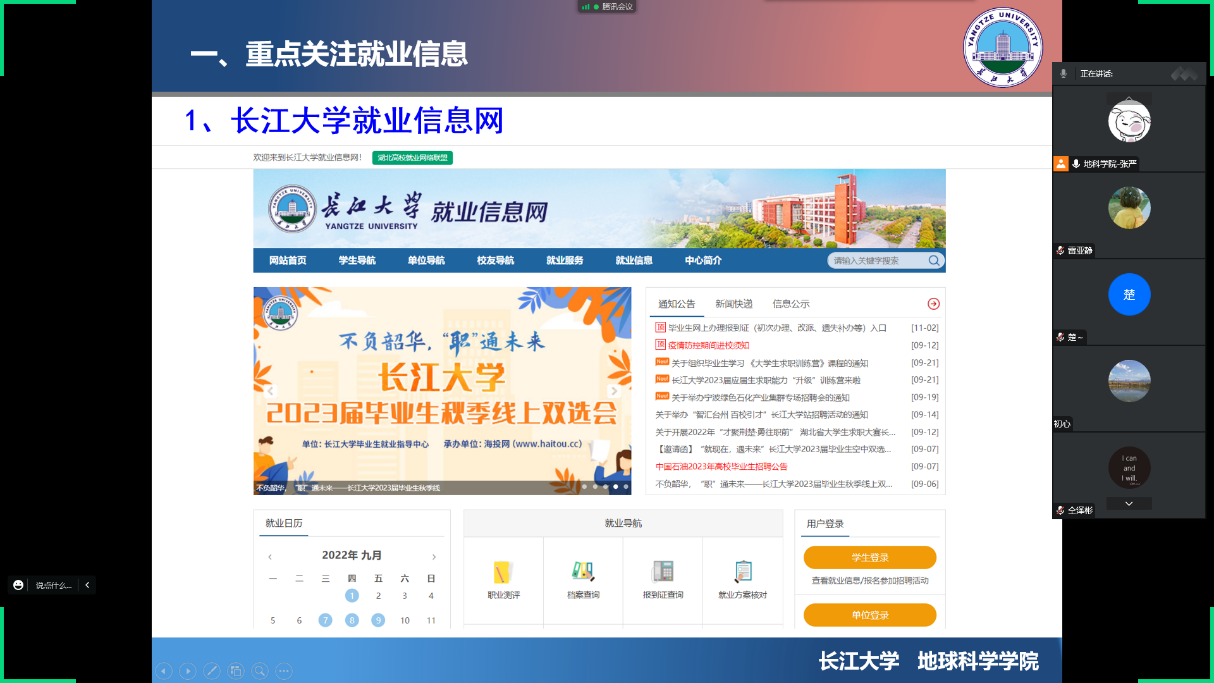Open the more options ellipsis on slide toolbar
The image size is (1214, 683).
click(284, 671)
